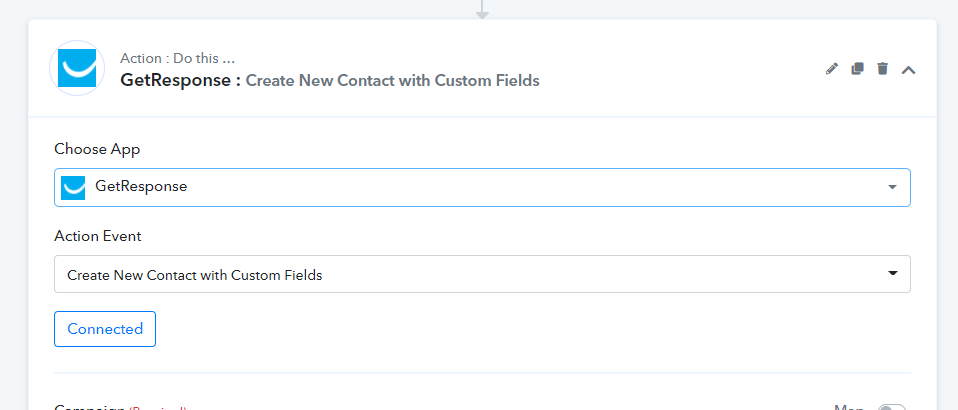Click the large GetResponse logo in header

(x=77, y=68)
